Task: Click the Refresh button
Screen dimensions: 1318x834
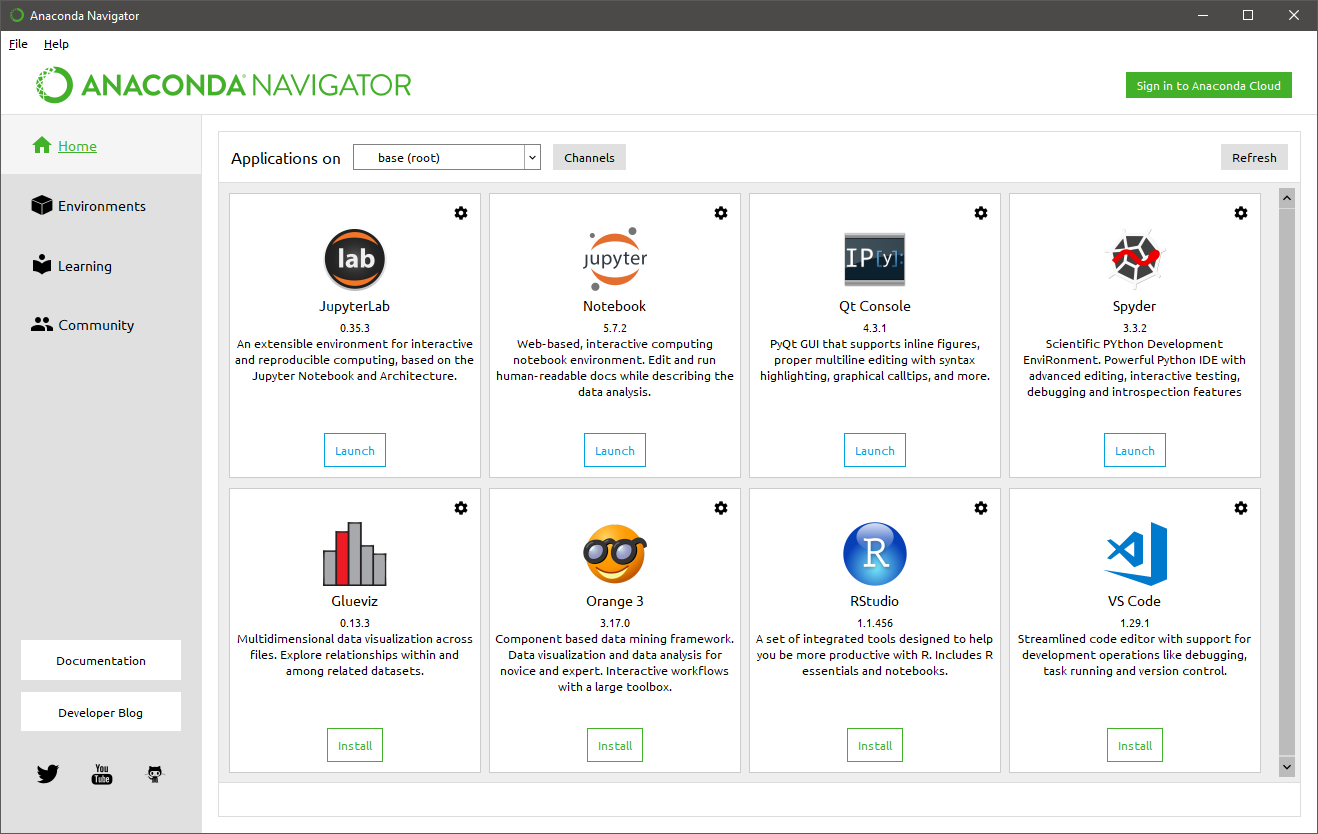Action: [1254, 157]
